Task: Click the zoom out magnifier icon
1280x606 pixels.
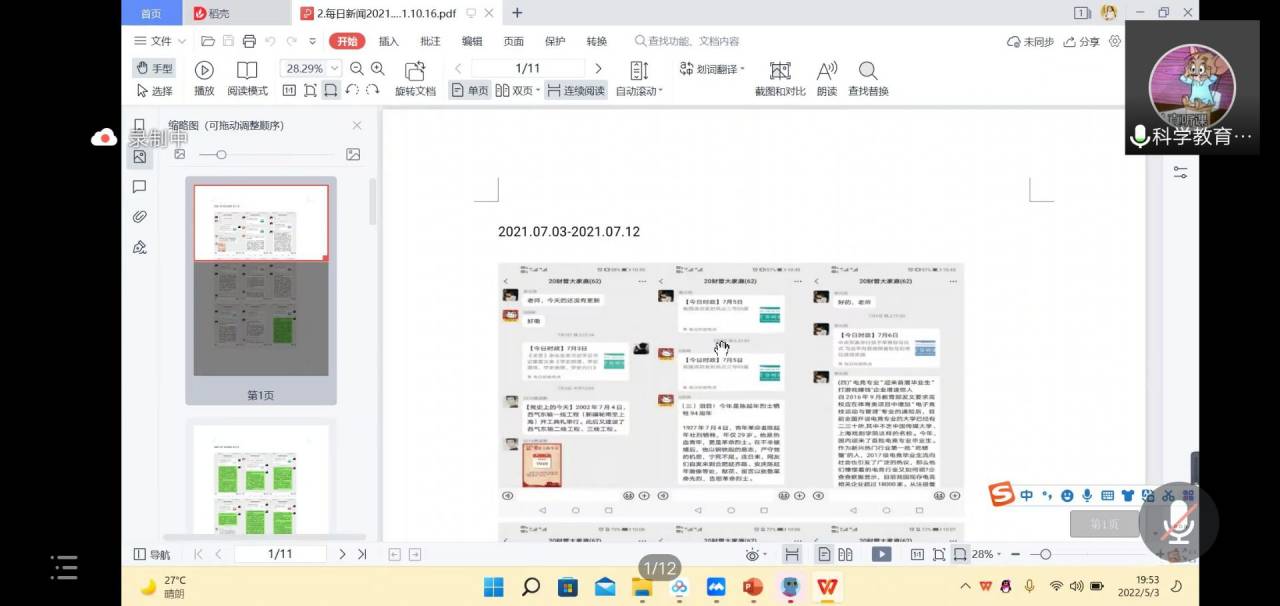Action: click(357, 68)
